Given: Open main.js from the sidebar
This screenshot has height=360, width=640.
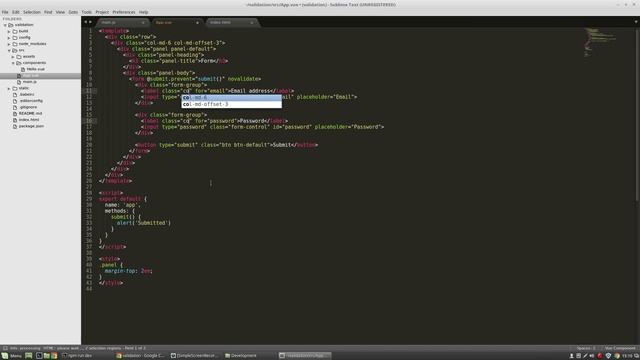Looking at the screenshot, I should [29, 82].
